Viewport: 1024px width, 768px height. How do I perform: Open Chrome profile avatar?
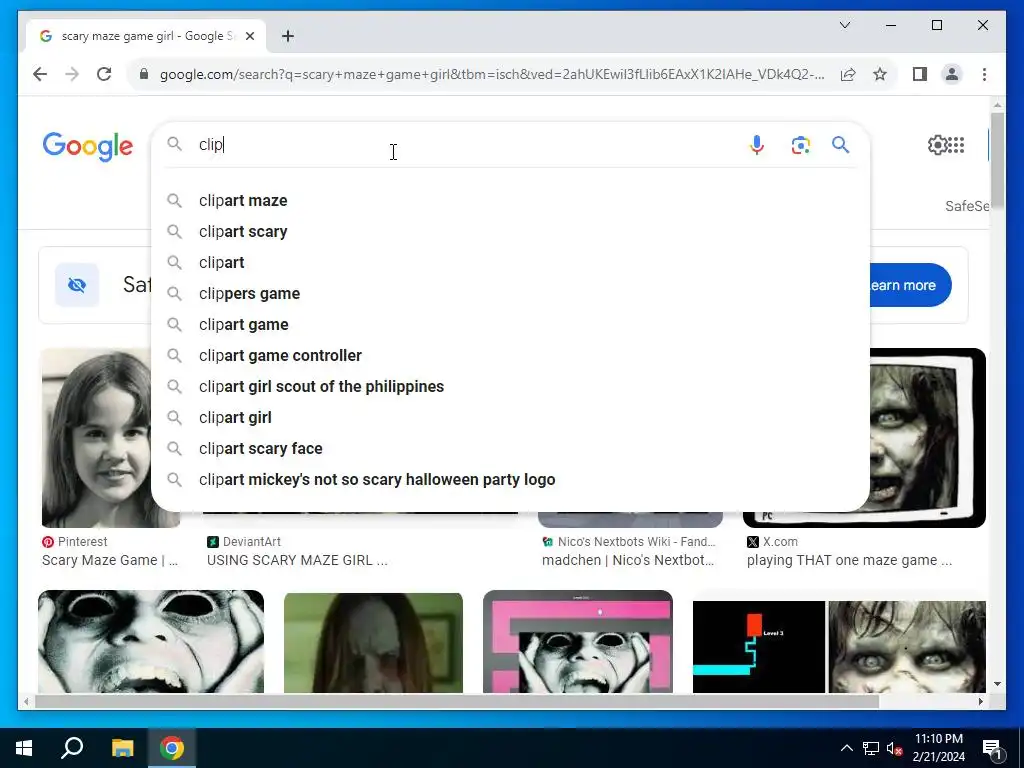click(x=952, y=74)
